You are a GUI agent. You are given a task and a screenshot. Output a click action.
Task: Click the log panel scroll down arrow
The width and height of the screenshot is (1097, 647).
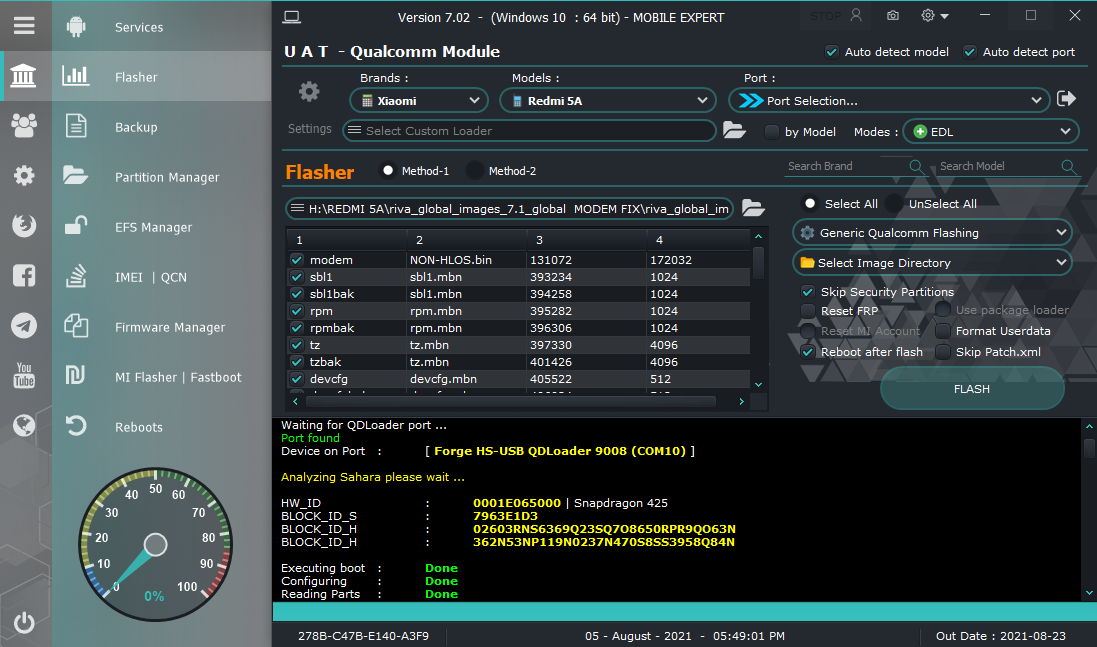tap(1089, 593)
